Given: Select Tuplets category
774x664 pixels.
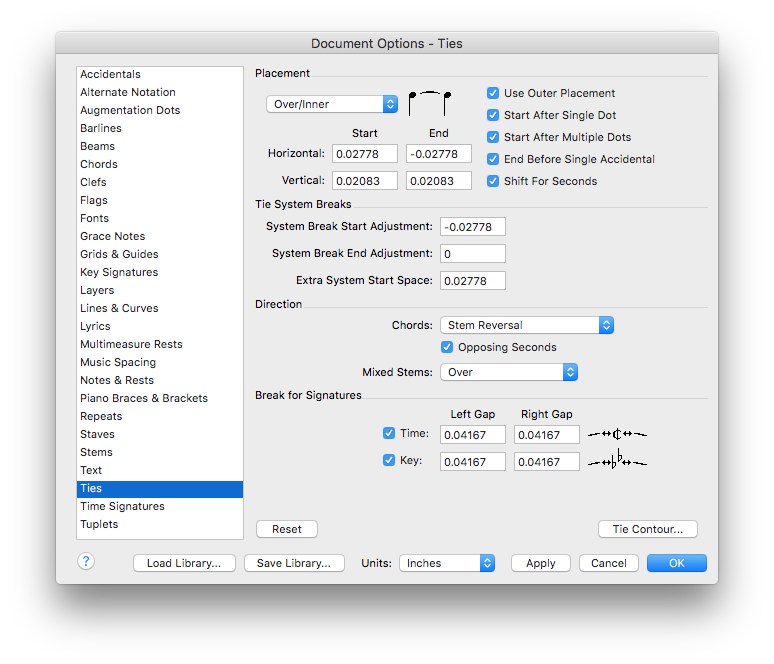Looking at the screenshot, I should click(160, 525).
